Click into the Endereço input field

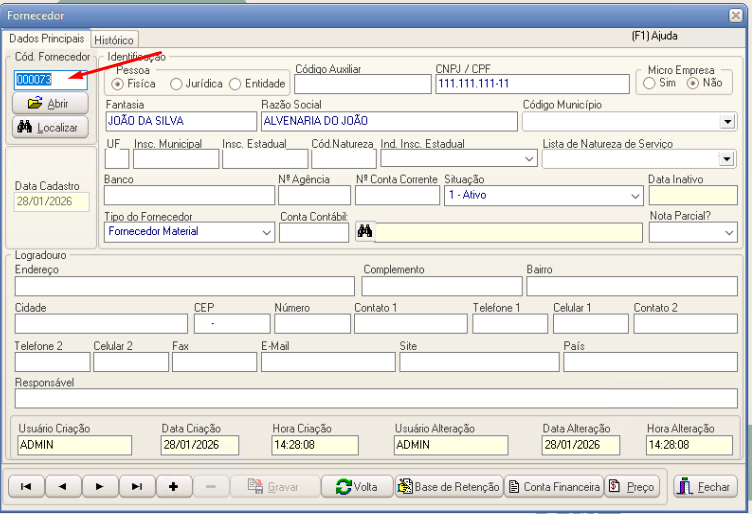coord(184,287)
